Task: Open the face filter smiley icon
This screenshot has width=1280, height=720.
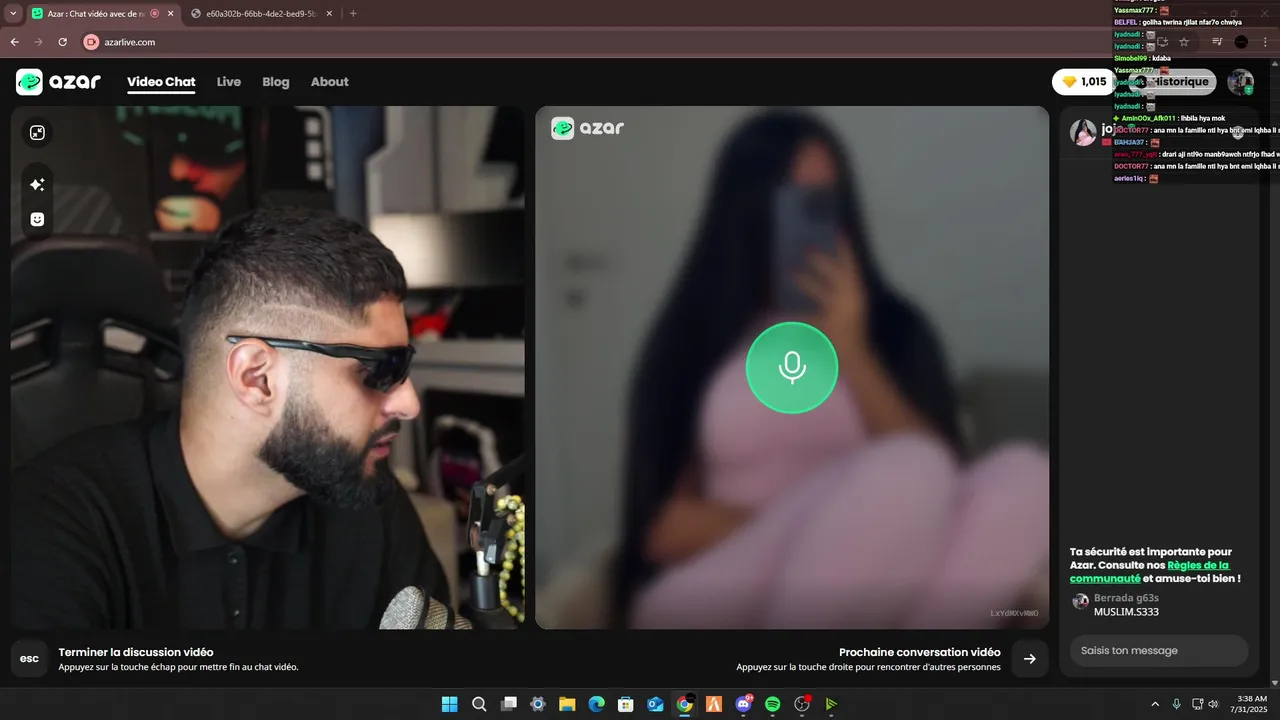Action: click(x=37, y=219)
